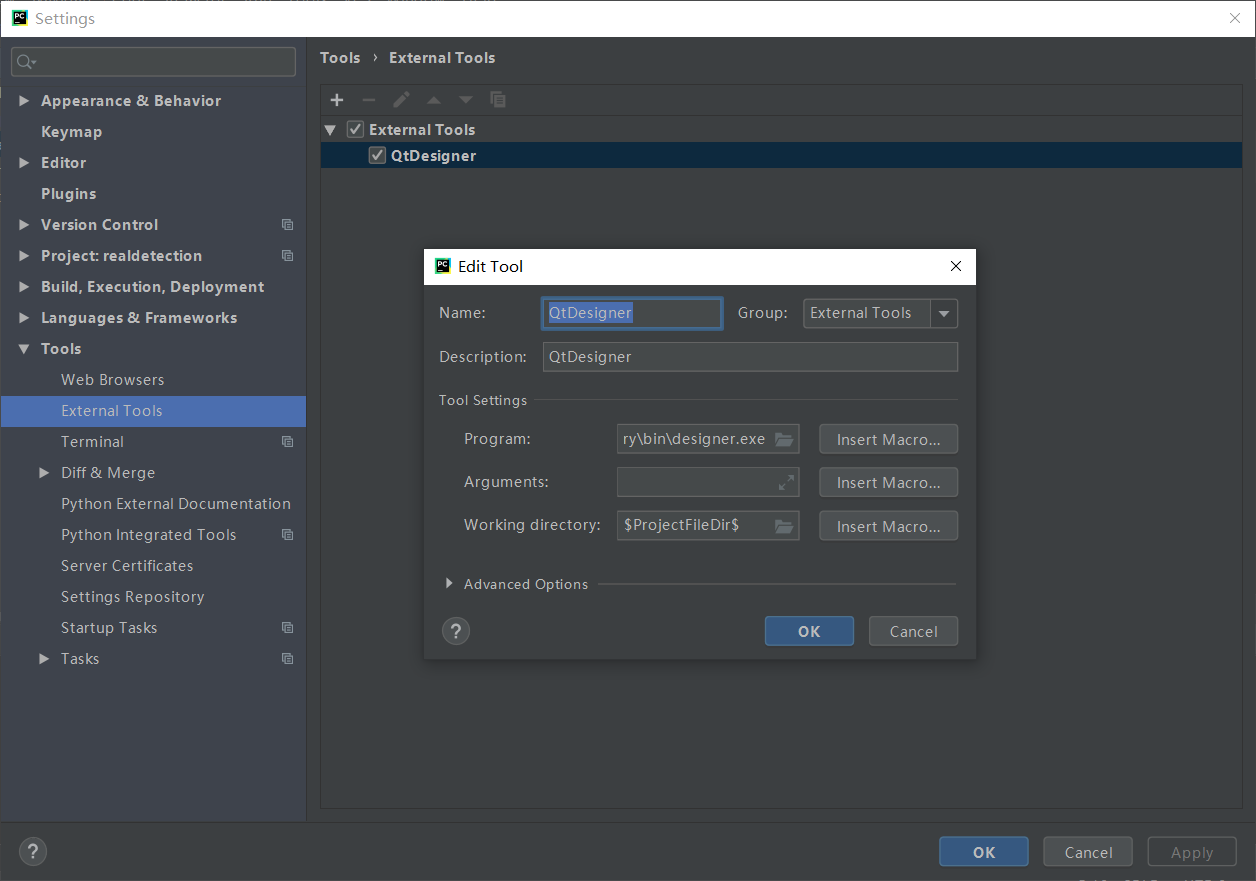Click project-level icon beside Tasks
1256x881 pixels.
(288, 659)
